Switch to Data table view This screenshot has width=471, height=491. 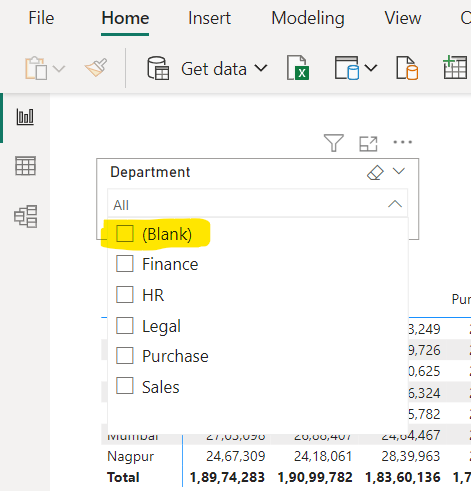(x=25, y=166)
